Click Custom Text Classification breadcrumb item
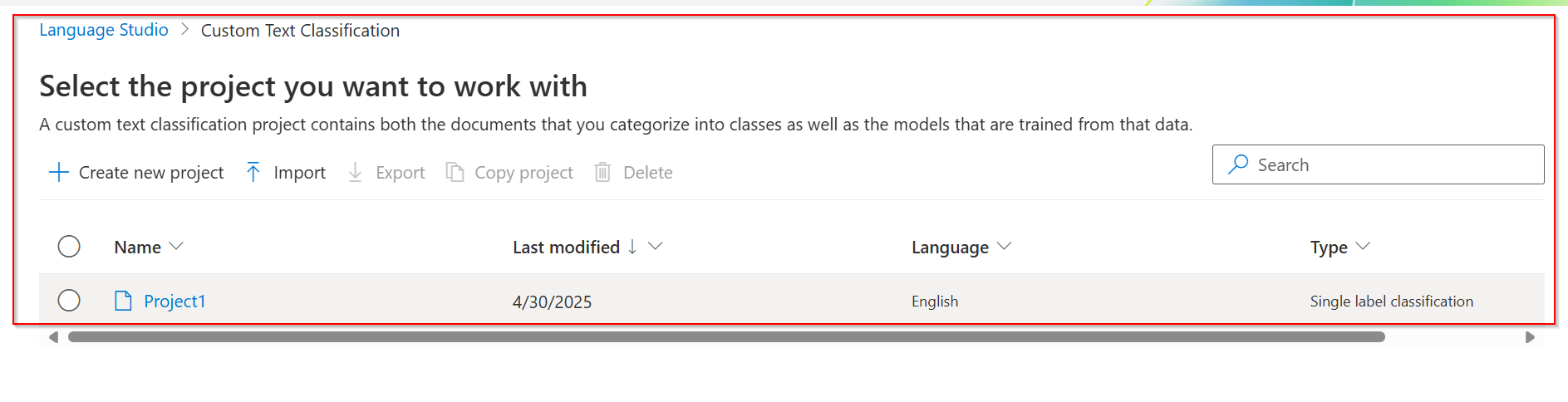This screenshot has width=1568, height=402. (300, 31)
